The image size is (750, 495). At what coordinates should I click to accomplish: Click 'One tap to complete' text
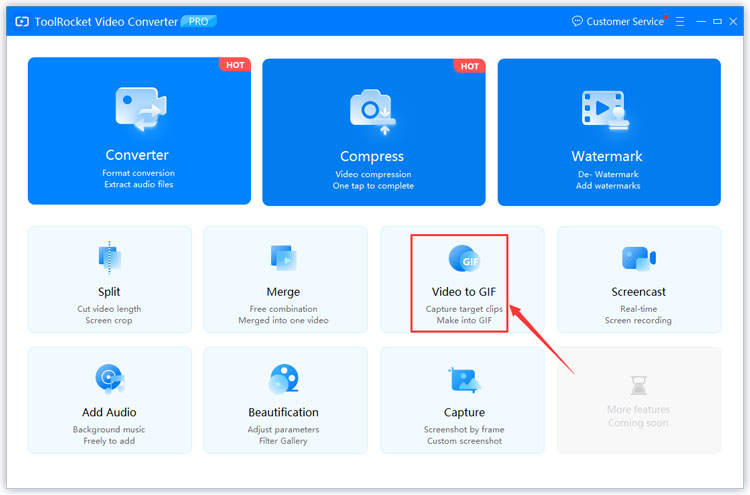pyautogui.click(x=373, y=186)
